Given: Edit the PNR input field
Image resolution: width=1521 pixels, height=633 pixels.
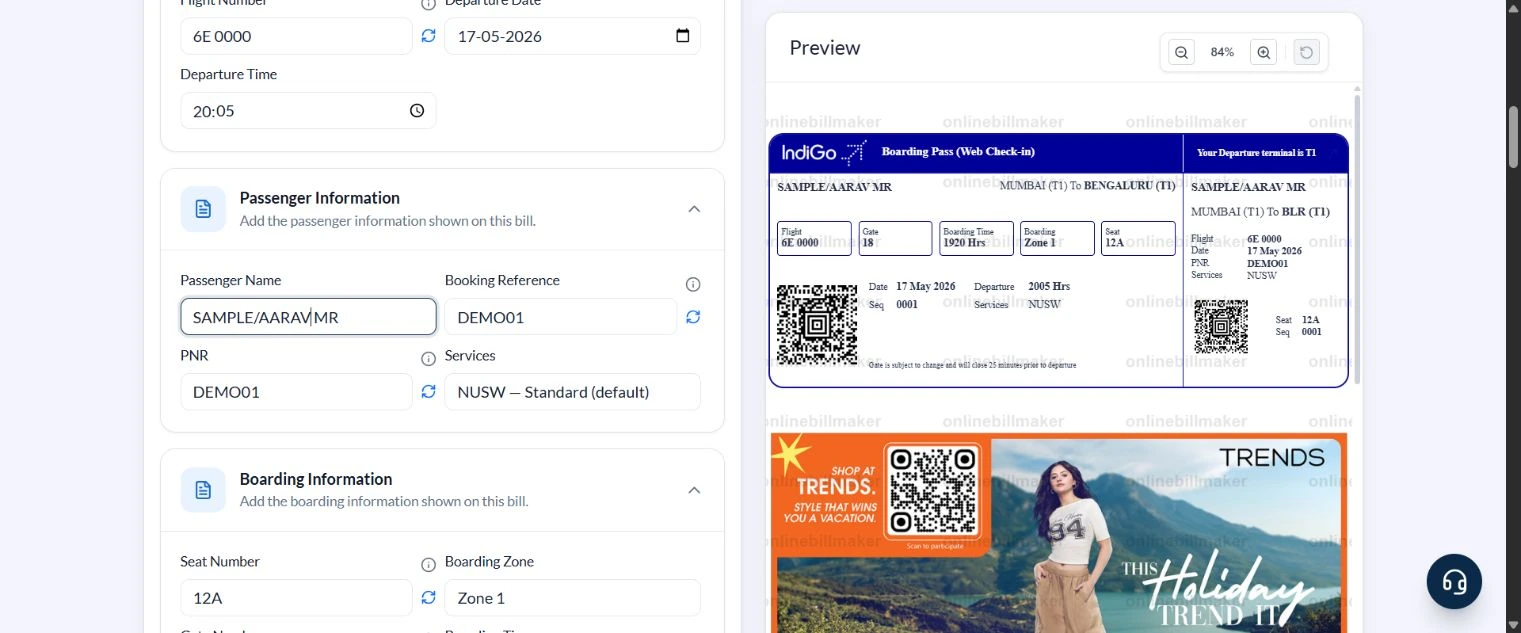Looking at the screenshot, I should click(x=296, y=392).
